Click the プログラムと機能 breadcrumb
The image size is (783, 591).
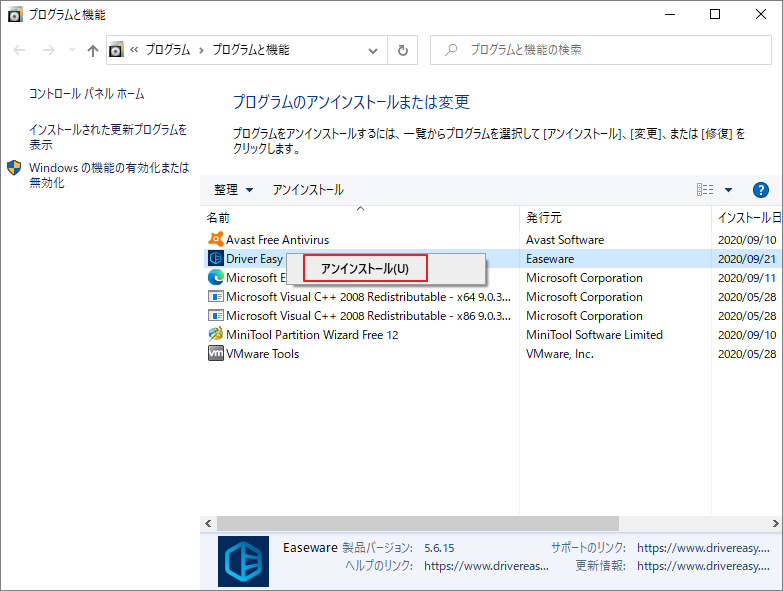[251, 50]
